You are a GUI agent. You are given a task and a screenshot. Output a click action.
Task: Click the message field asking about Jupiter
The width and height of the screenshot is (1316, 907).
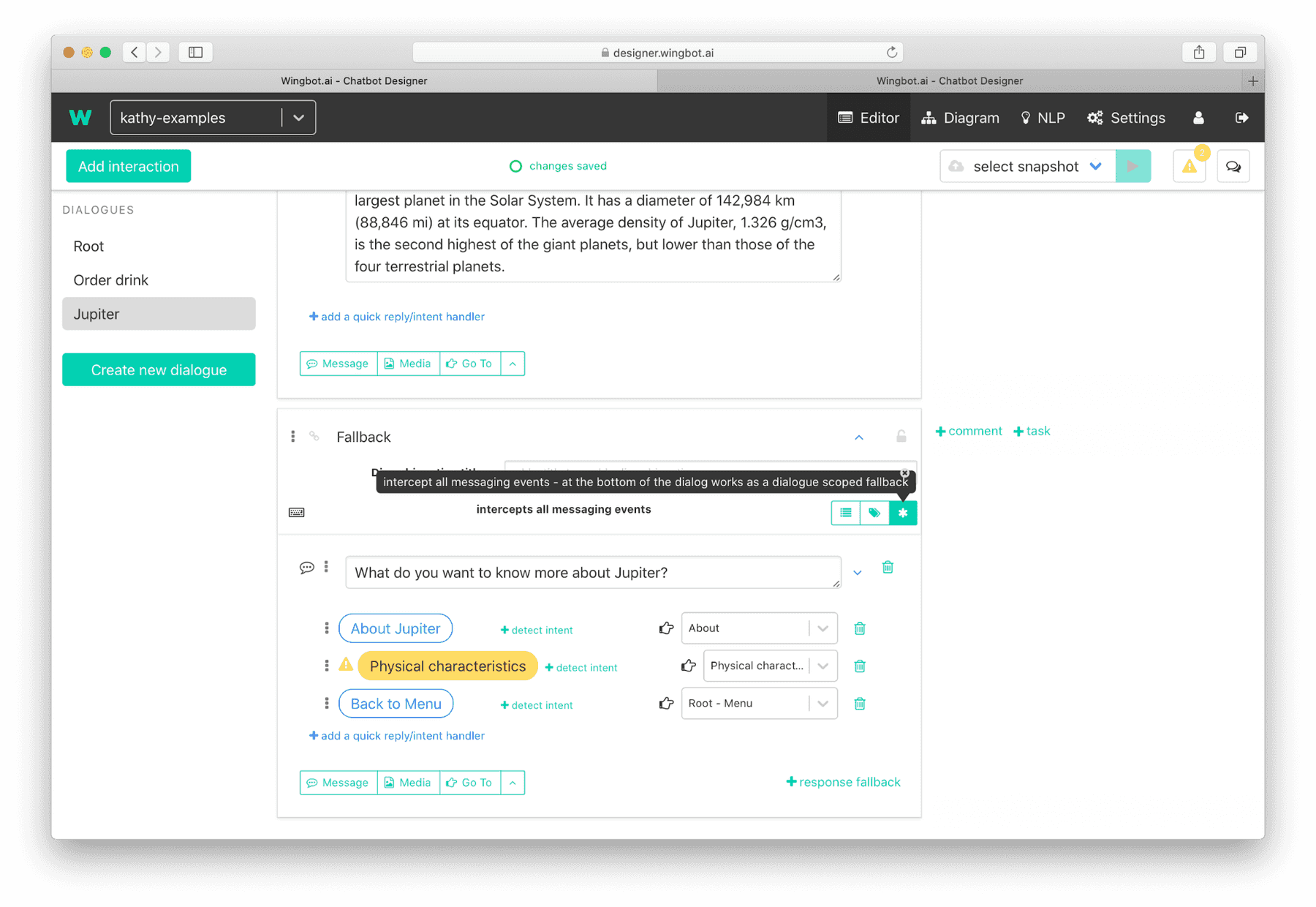coord(592,572)
